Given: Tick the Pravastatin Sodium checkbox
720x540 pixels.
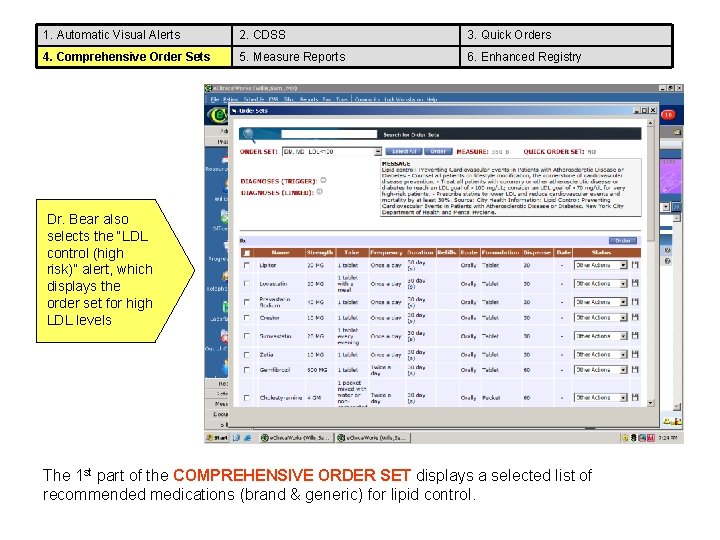Looking at the screenshot, I should pyautogui.click(x=247, y=302).
